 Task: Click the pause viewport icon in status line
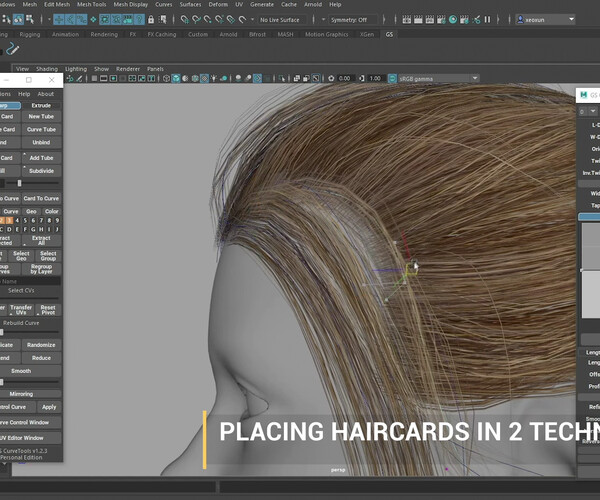point(487,20)
